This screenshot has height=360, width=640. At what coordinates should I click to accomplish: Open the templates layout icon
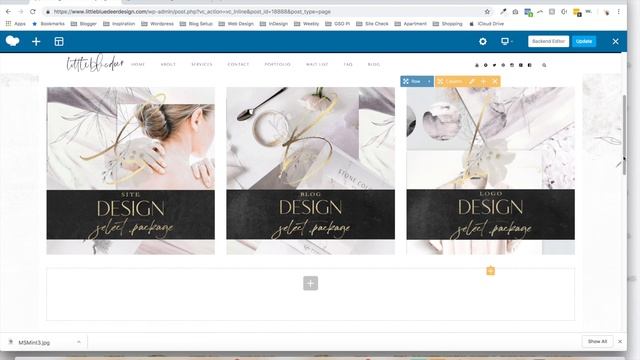(59, 41)
